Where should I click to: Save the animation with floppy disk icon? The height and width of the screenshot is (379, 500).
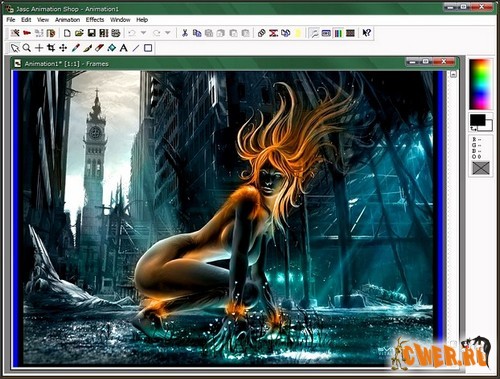91,33
